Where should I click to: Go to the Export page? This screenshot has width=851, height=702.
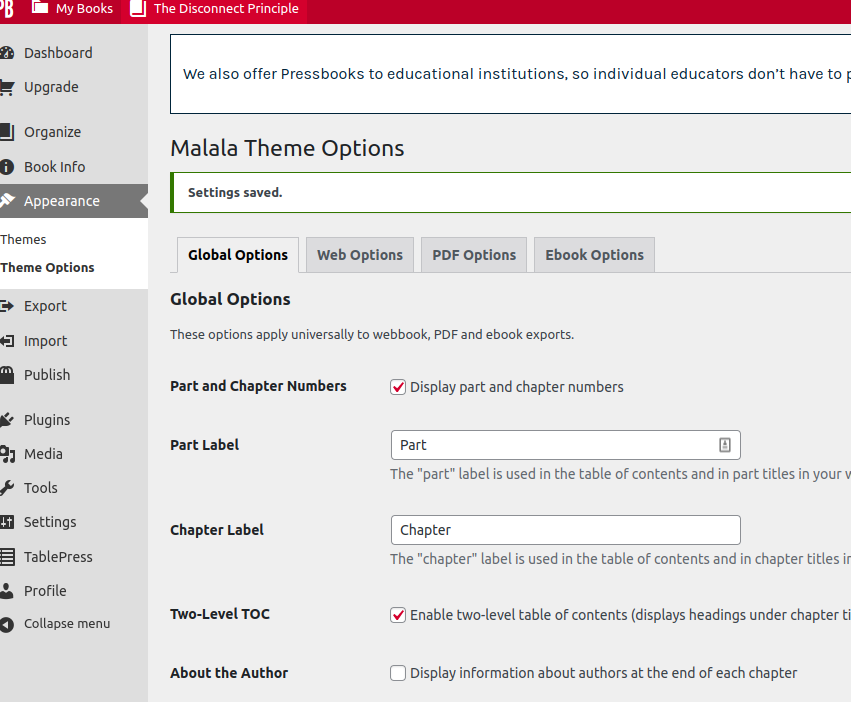click(45, 306)
